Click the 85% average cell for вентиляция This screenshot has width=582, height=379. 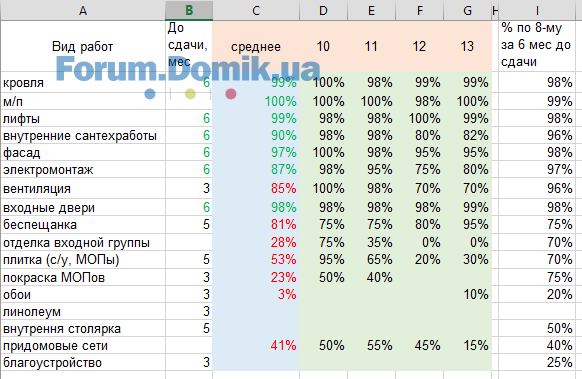(256, 188)
